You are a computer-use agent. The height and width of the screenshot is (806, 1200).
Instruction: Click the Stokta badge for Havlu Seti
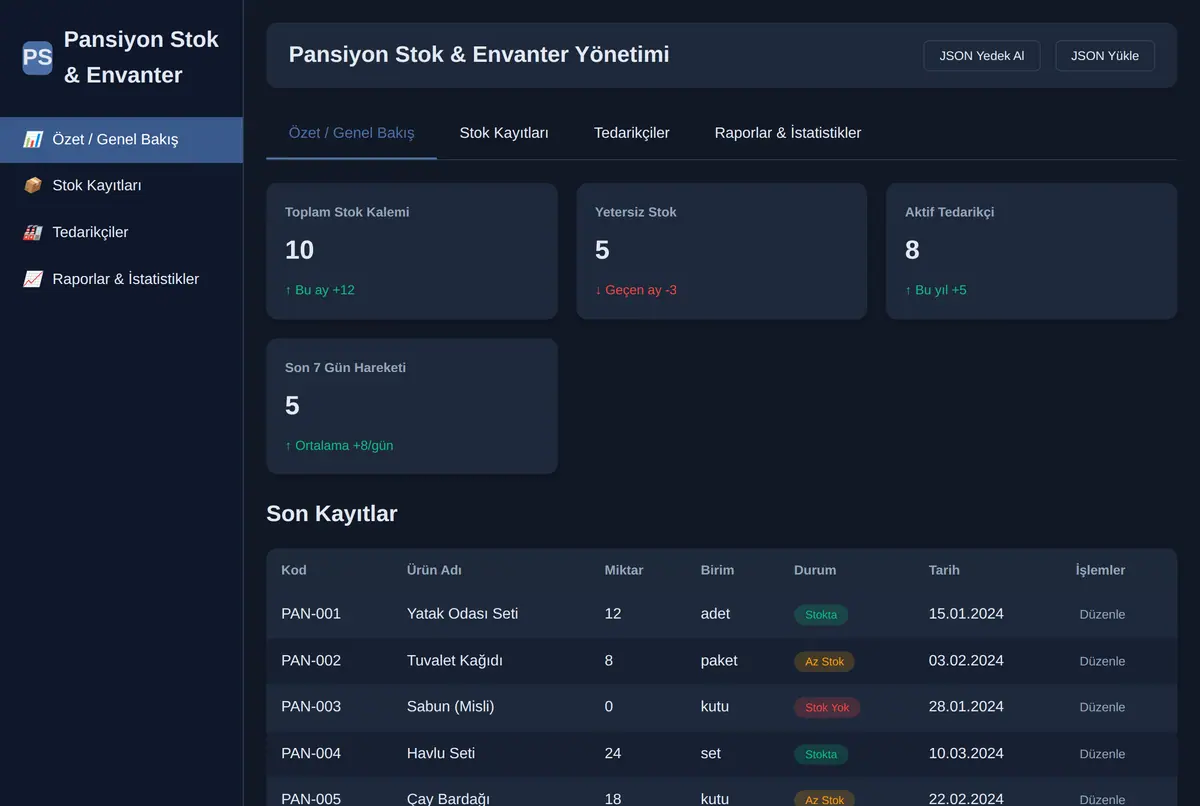click(821, 754)
